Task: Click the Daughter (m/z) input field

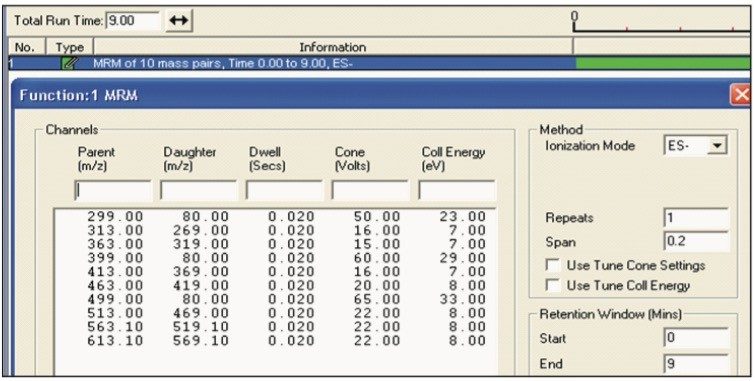Action: coord(198,190)
